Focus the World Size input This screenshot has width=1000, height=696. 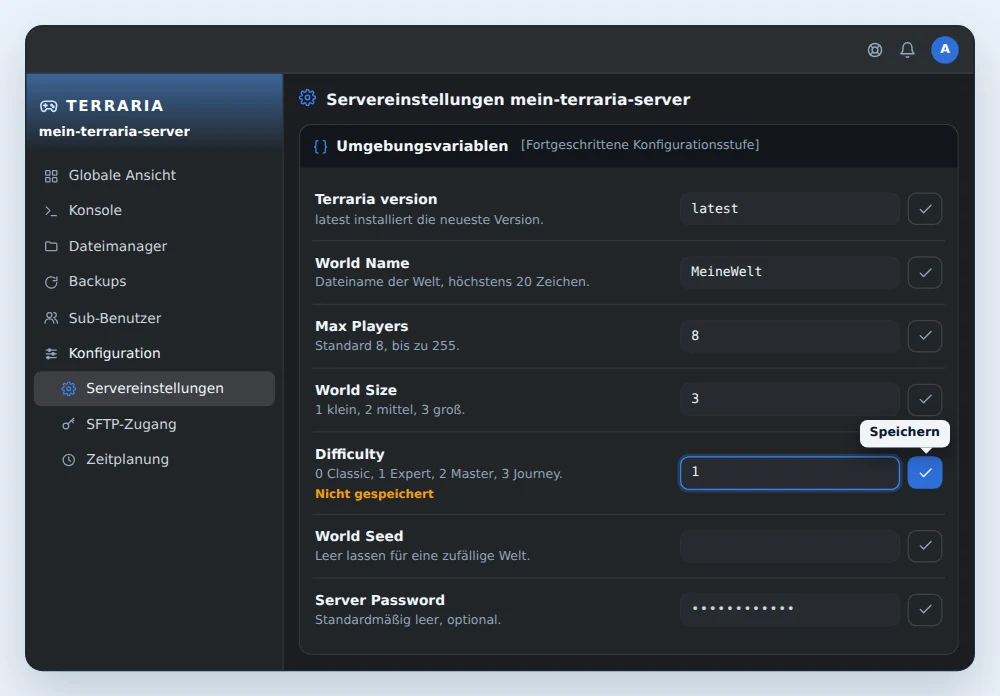tap(790, 399)
